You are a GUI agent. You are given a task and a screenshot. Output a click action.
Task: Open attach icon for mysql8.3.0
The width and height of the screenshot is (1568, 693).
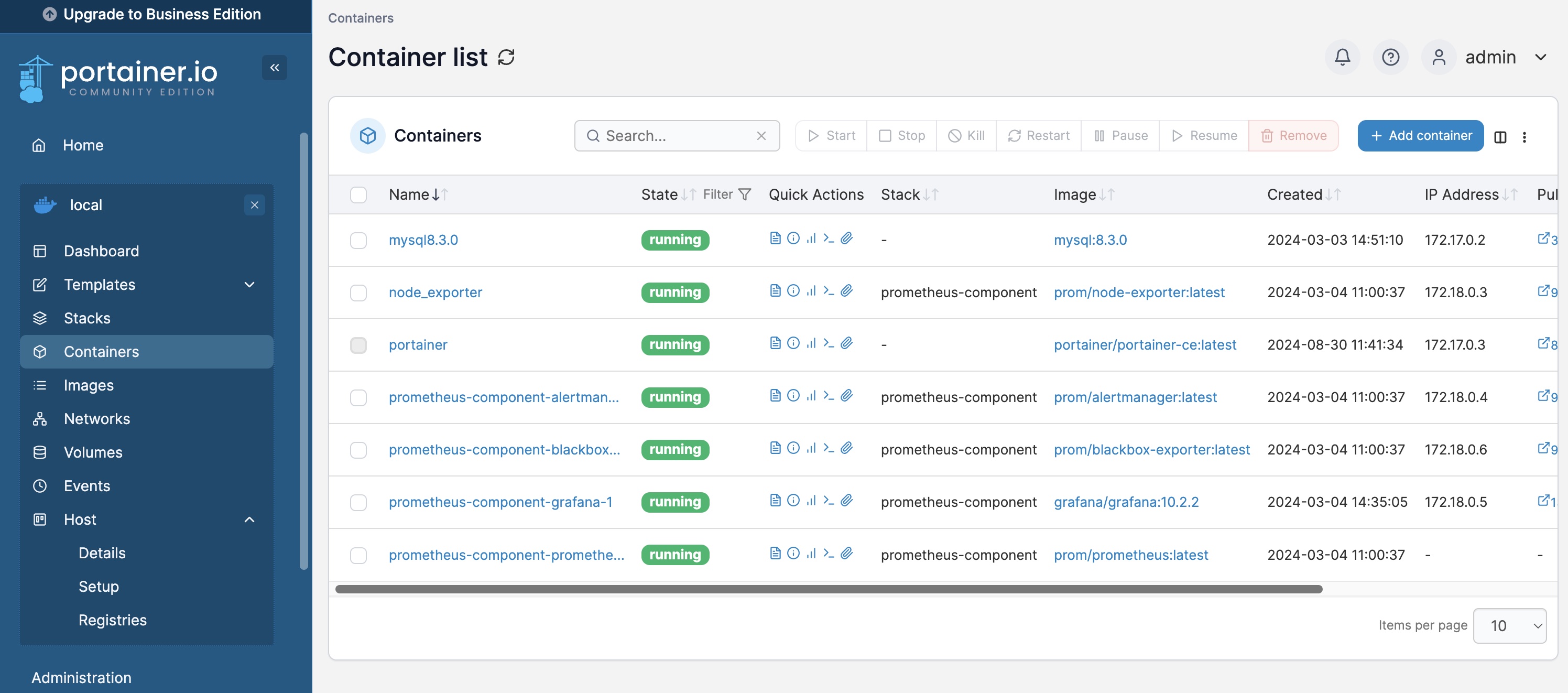point(846,238)
